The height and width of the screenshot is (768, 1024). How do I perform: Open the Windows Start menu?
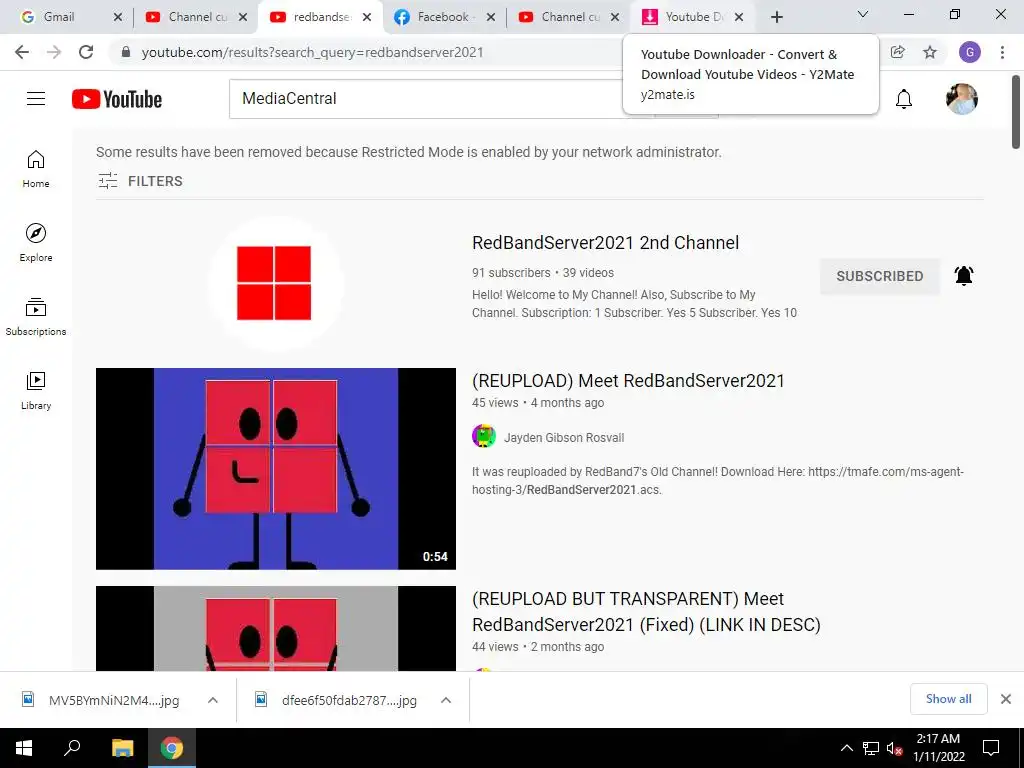[24, 748]
